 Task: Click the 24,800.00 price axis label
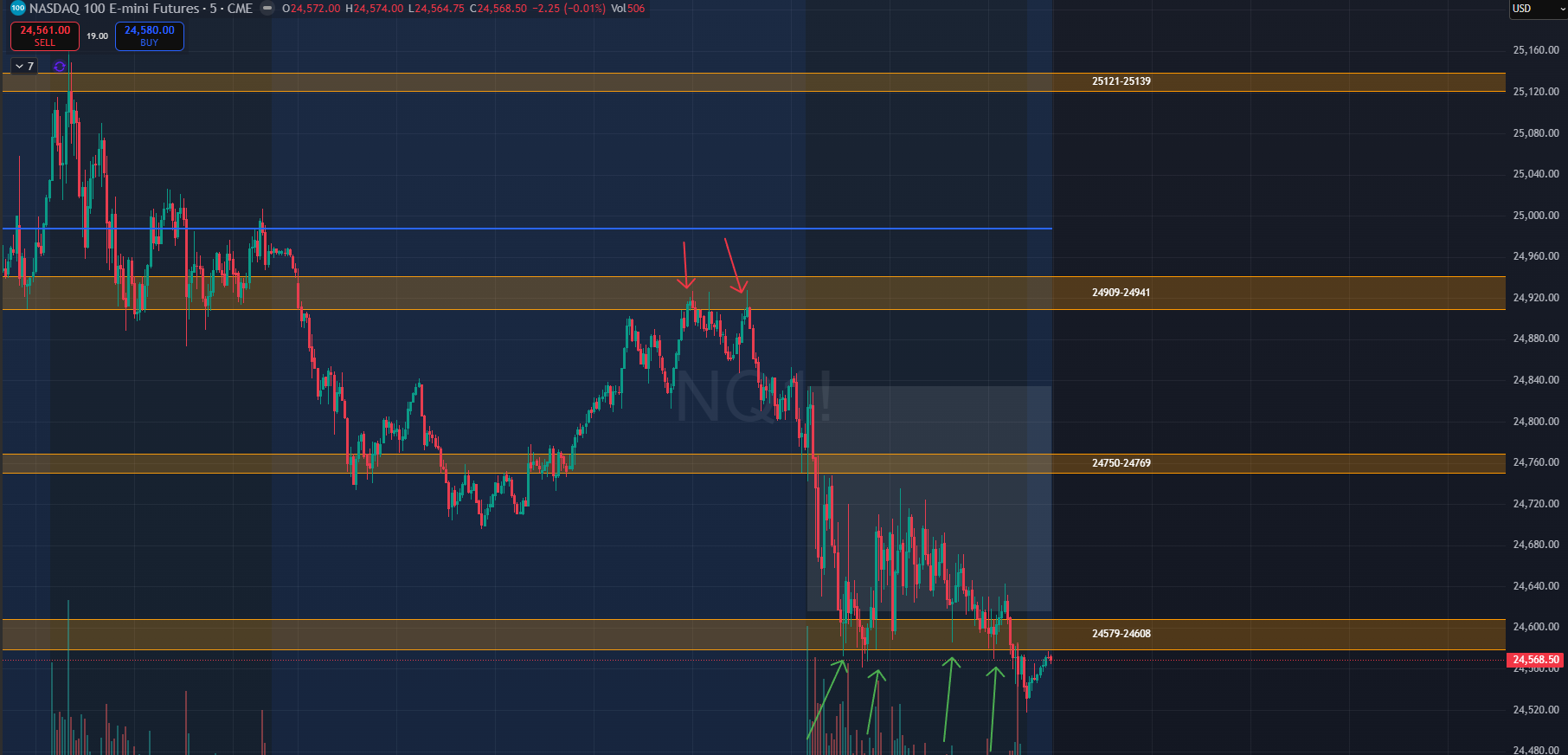pos(1536,422)
